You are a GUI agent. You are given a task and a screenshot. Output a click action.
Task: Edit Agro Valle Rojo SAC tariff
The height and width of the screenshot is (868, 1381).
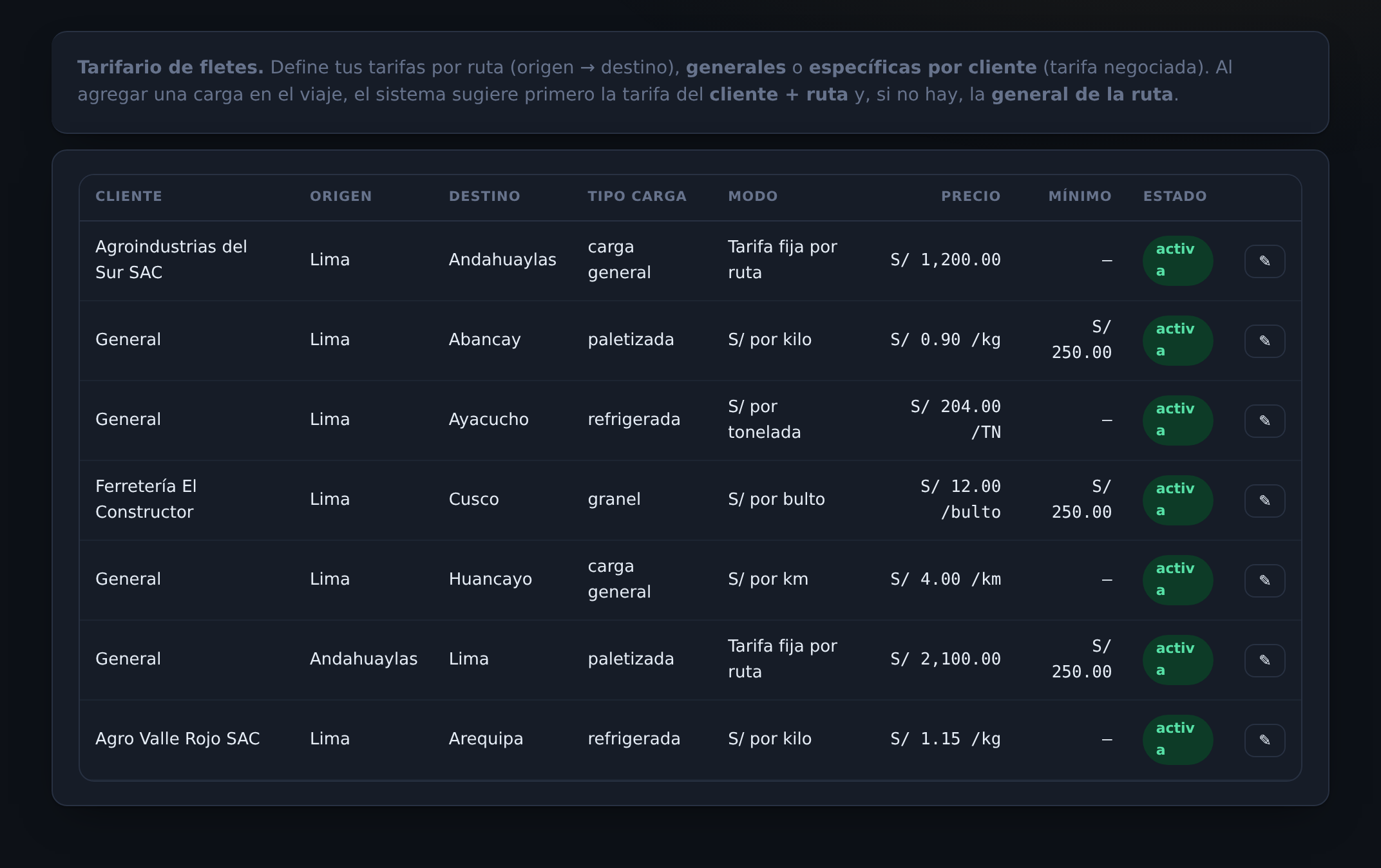1264,740
